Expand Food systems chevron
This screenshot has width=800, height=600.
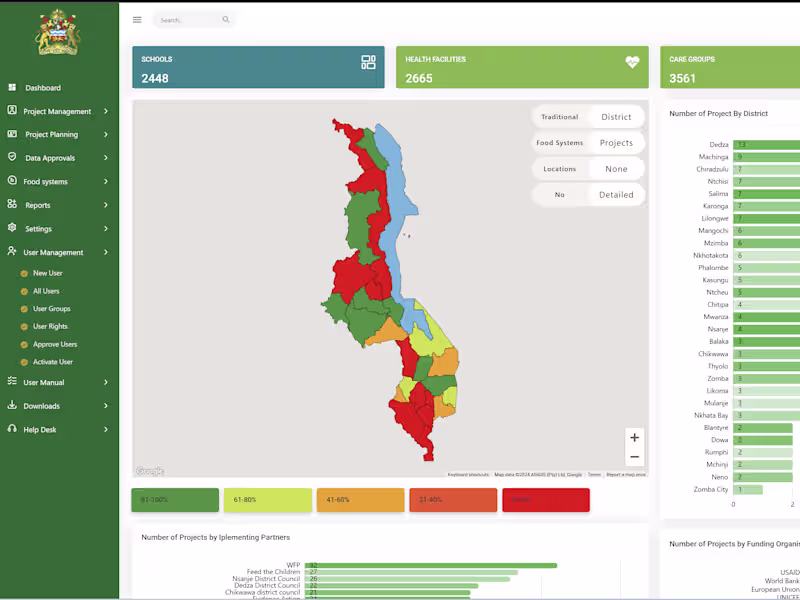[106, 182]
